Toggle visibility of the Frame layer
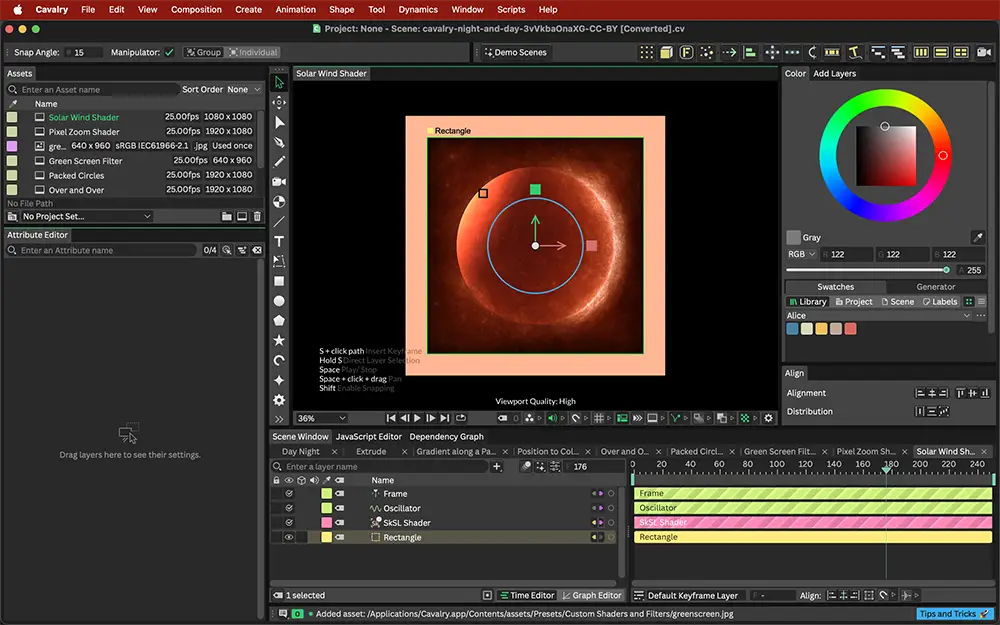Image resolution: width=1000 pixels, height=625 pixels. (x=289, y=494)
